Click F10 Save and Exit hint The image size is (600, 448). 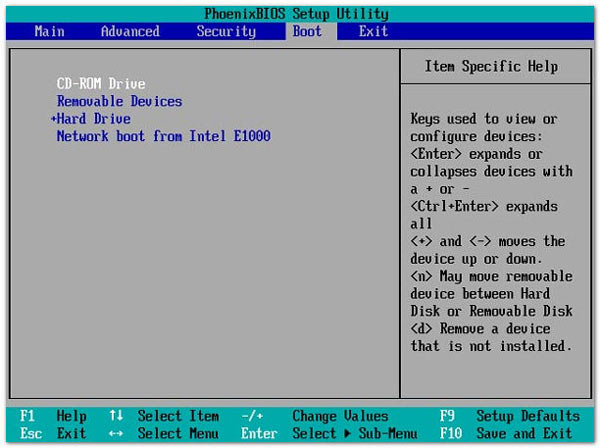(x=505, y=433)
